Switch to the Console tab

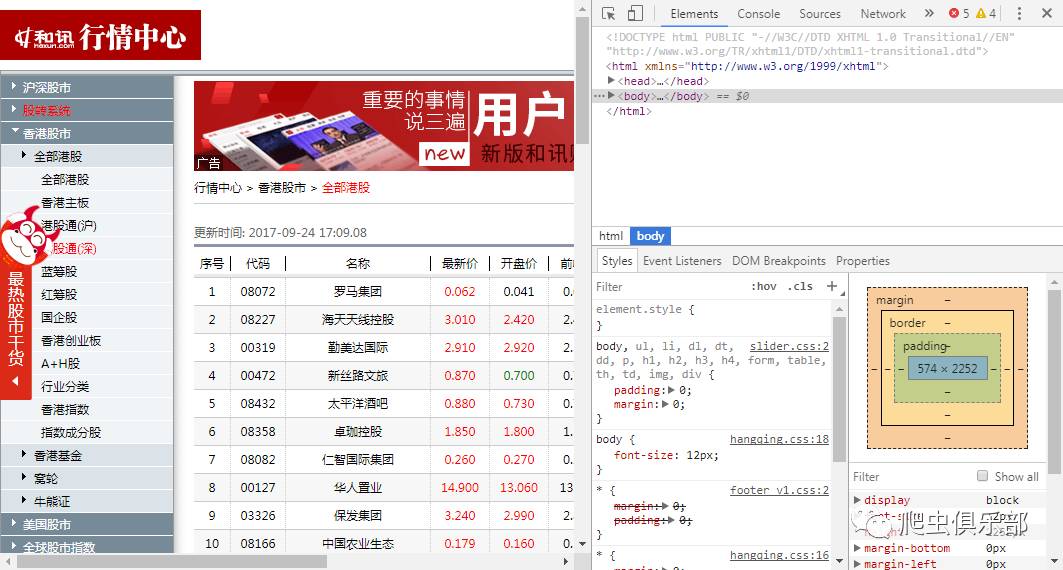[758, 14]
